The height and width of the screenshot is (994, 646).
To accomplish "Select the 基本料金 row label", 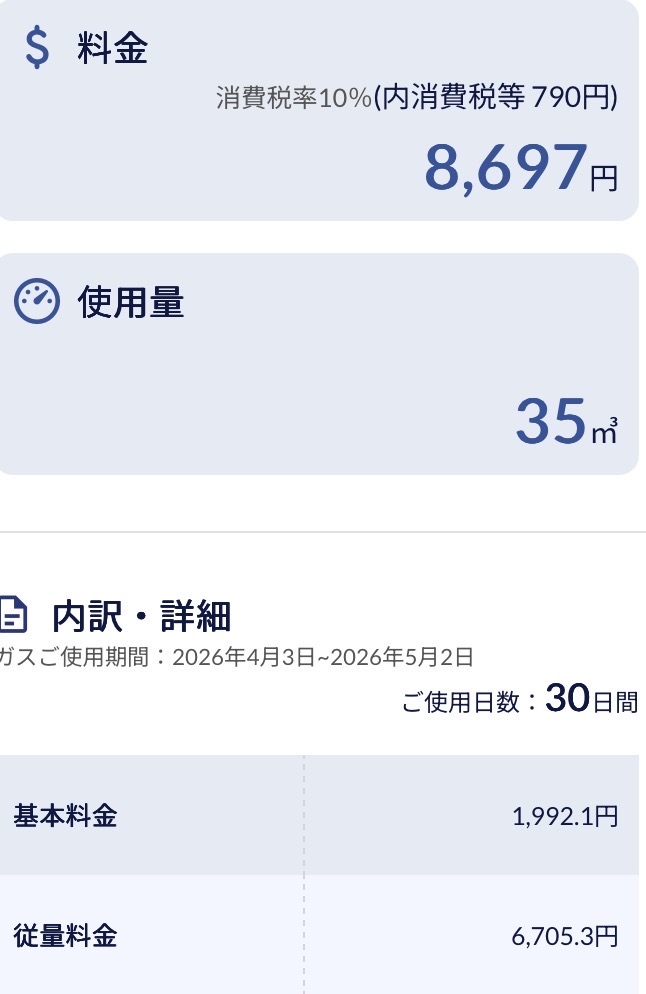I will (x=65, y=815).
